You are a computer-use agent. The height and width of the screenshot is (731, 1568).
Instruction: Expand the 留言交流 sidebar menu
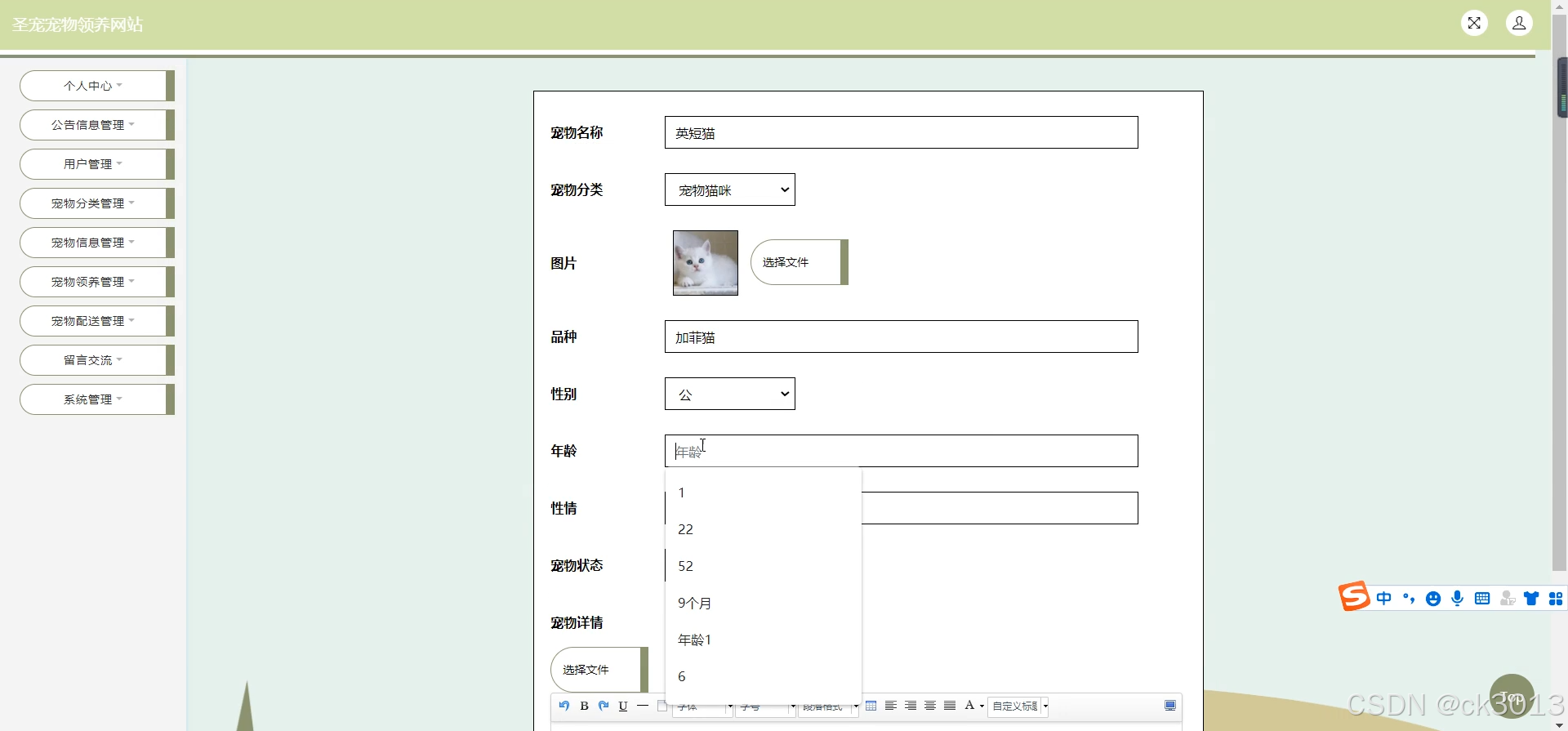pos(97,360)
